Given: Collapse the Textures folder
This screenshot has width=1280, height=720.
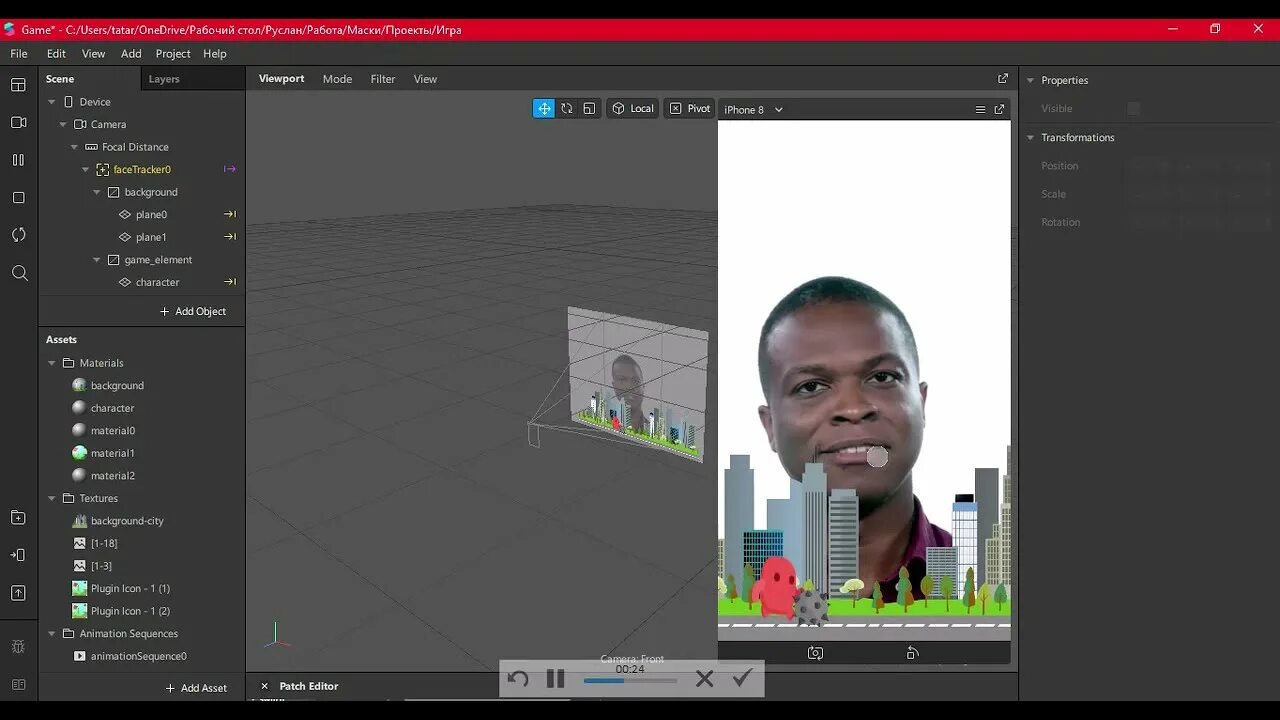Looking at the screenshot, I should tap(52, 498).
